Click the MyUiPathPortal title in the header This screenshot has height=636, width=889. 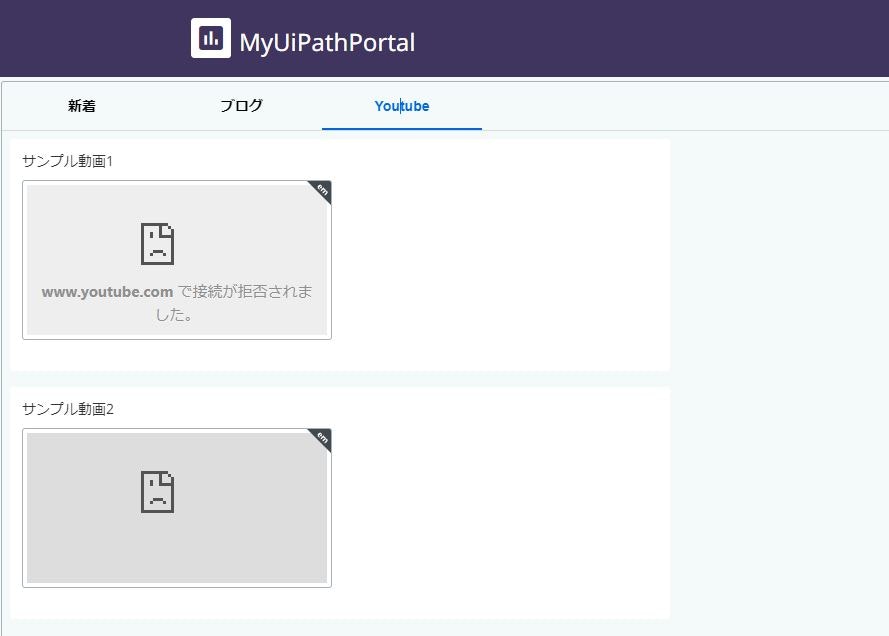pos(325,42)
